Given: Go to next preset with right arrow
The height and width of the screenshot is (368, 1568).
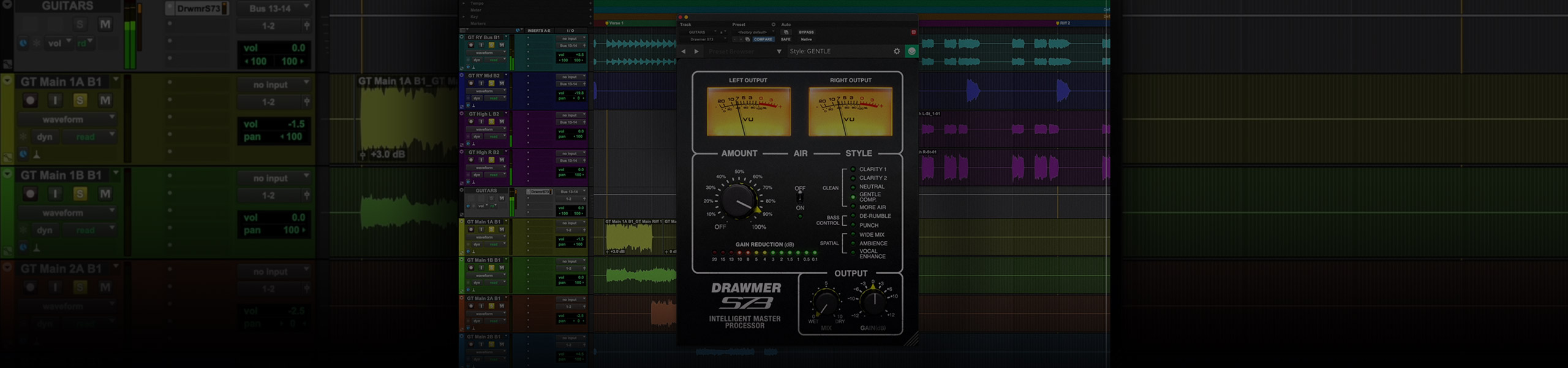Looking at the screenshot, I should (696, 52).
